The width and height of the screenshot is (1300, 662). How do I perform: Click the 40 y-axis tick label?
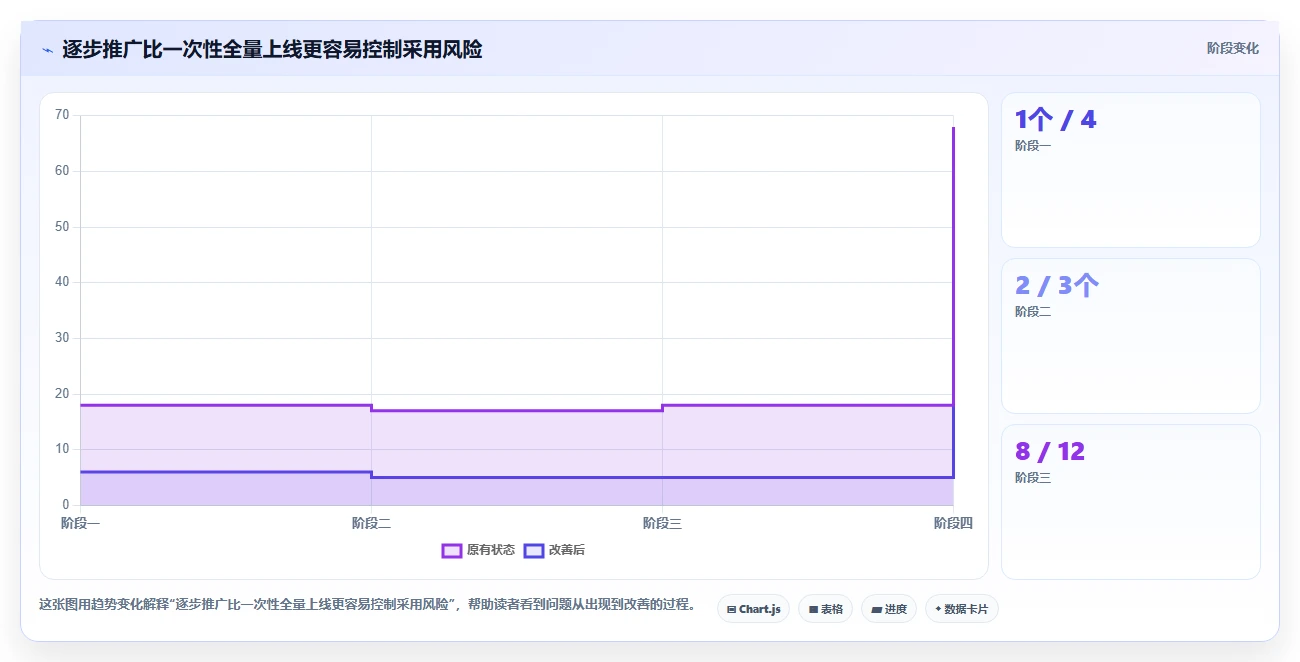tap(62, 282)
